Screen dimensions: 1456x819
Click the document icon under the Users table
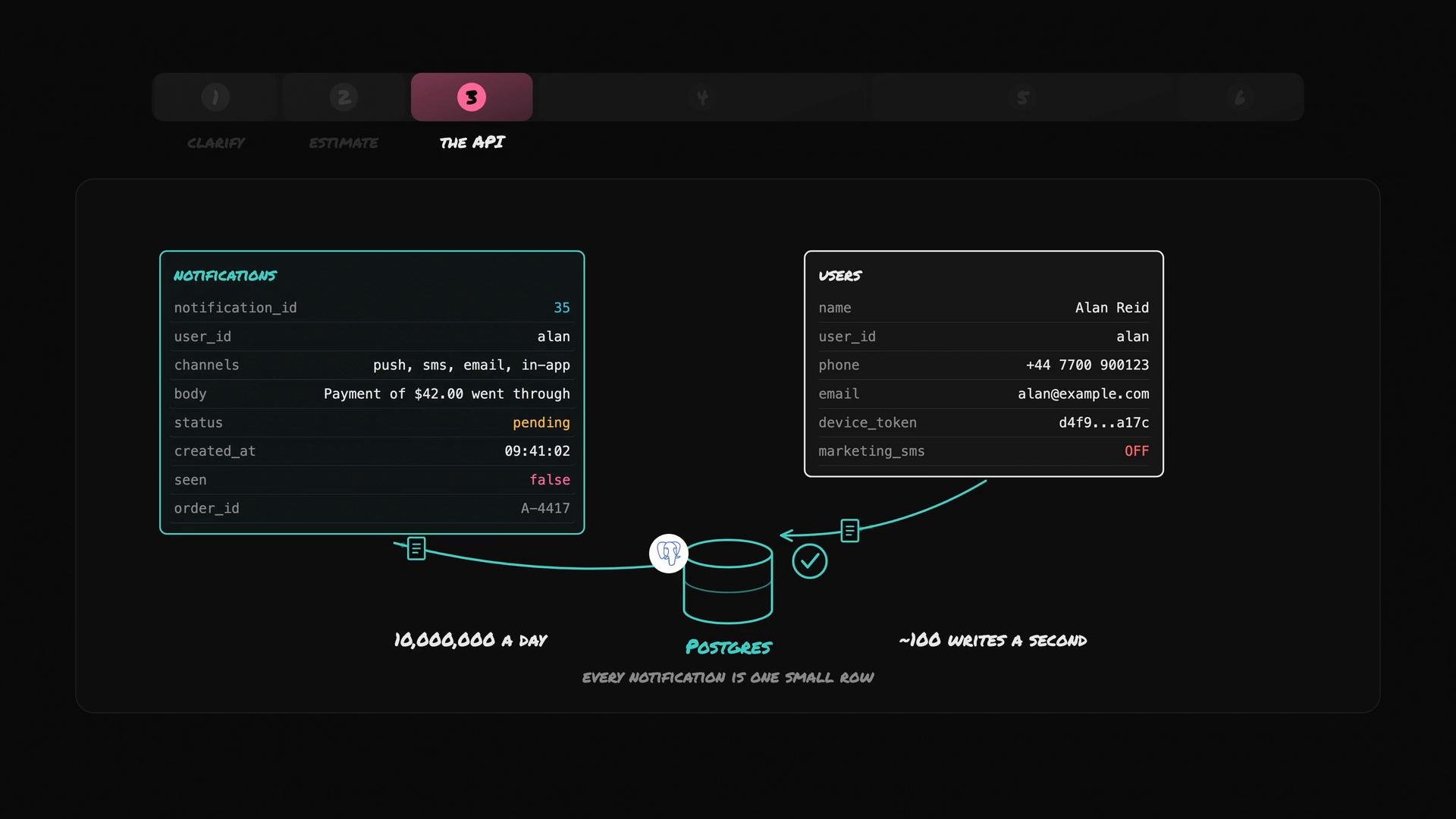point(850,530)
